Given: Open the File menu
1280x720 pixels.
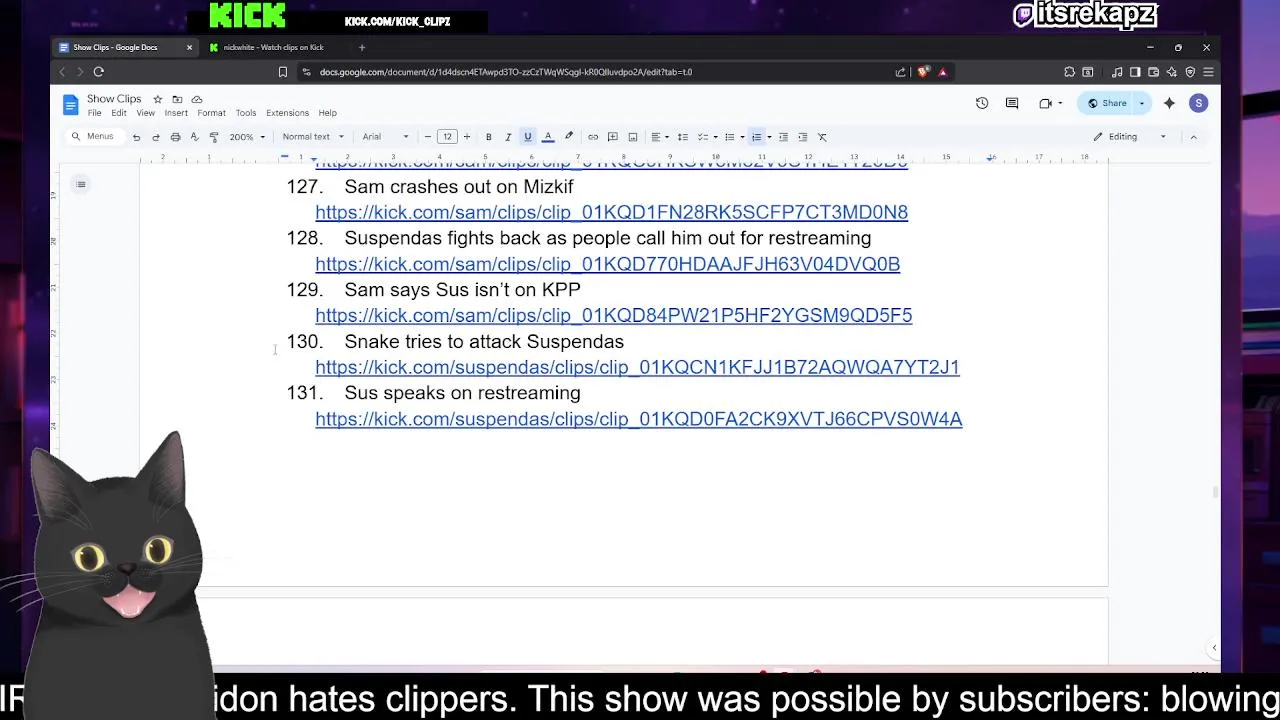Looking at the screenshot, I should [x=94, y=113].
